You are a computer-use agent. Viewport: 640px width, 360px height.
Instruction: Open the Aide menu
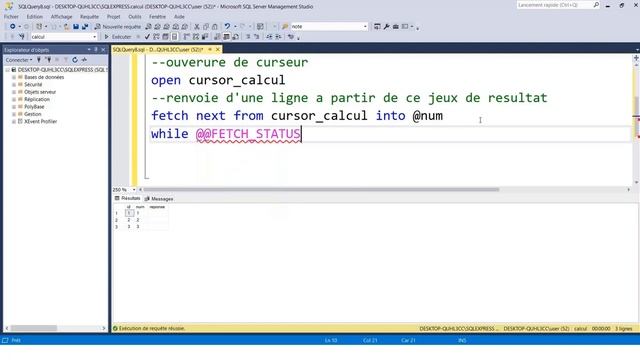click(179, 17)
